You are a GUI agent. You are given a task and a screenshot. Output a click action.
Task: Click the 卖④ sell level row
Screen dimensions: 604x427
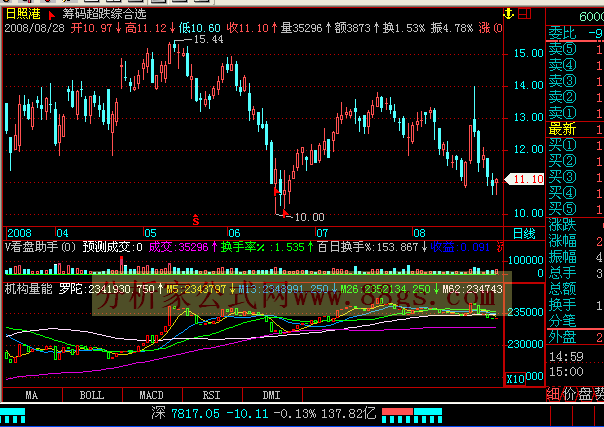coord(576,65)
